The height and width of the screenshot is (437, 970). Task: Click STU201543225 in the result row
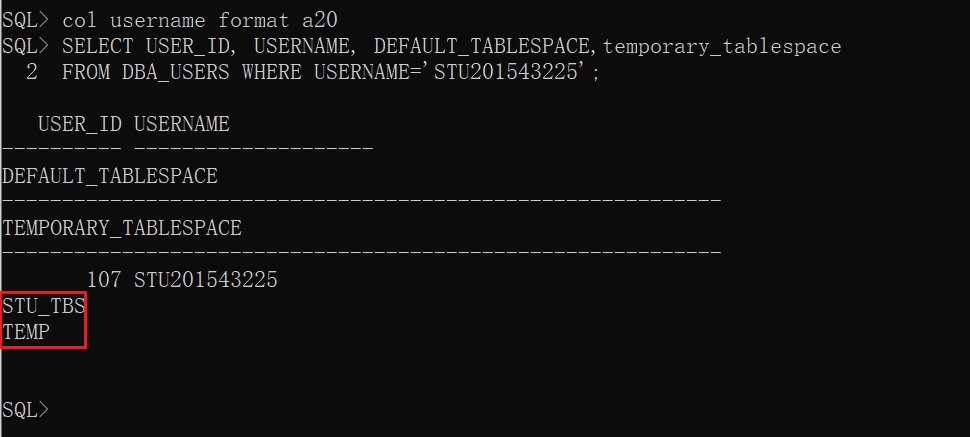tap(205, 281)
